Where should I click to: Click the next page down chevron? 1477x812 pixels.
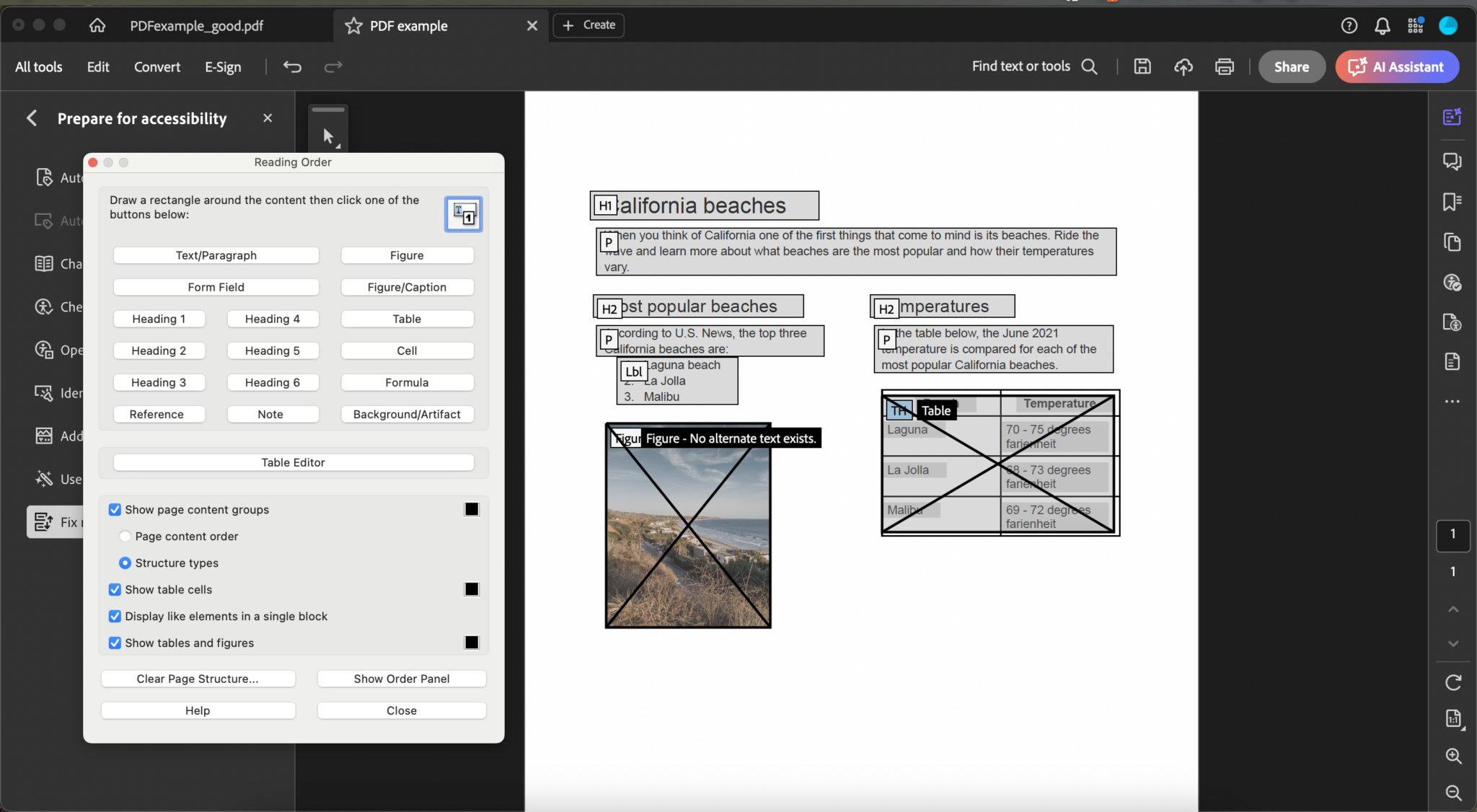click(1452, 643)
